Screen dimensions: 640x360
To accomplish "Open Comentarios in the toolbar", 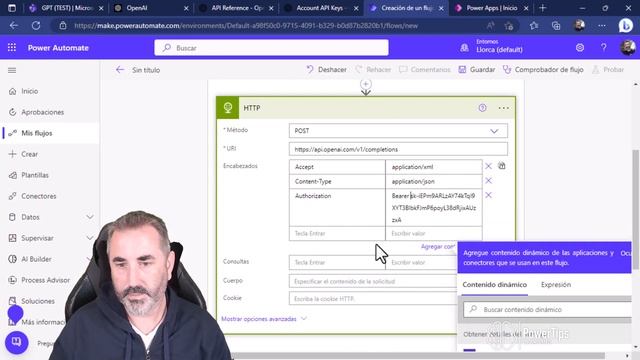I will point(424,70).
